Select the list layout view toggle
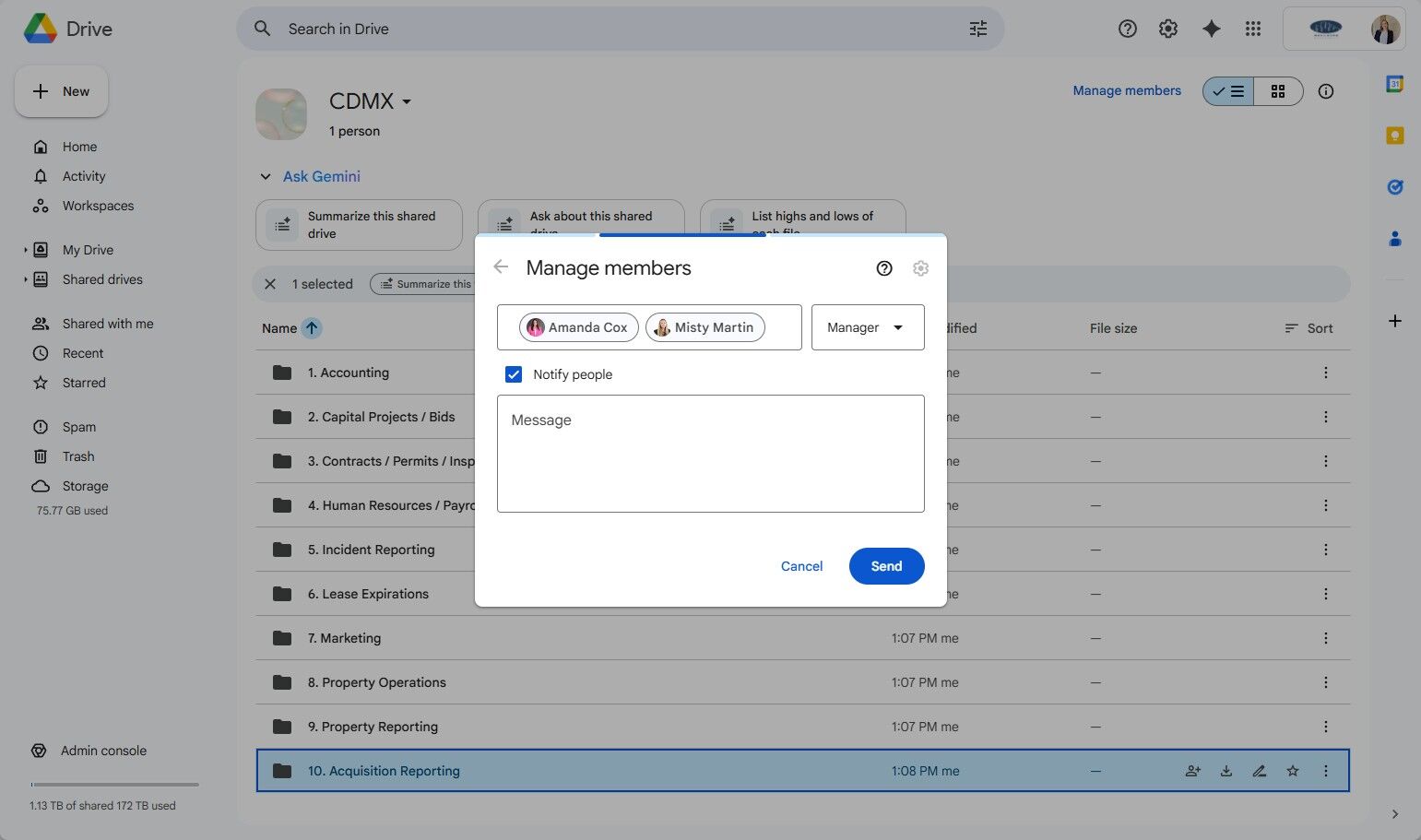Viewport: 1421px width, 840px height. point(1228,91)
